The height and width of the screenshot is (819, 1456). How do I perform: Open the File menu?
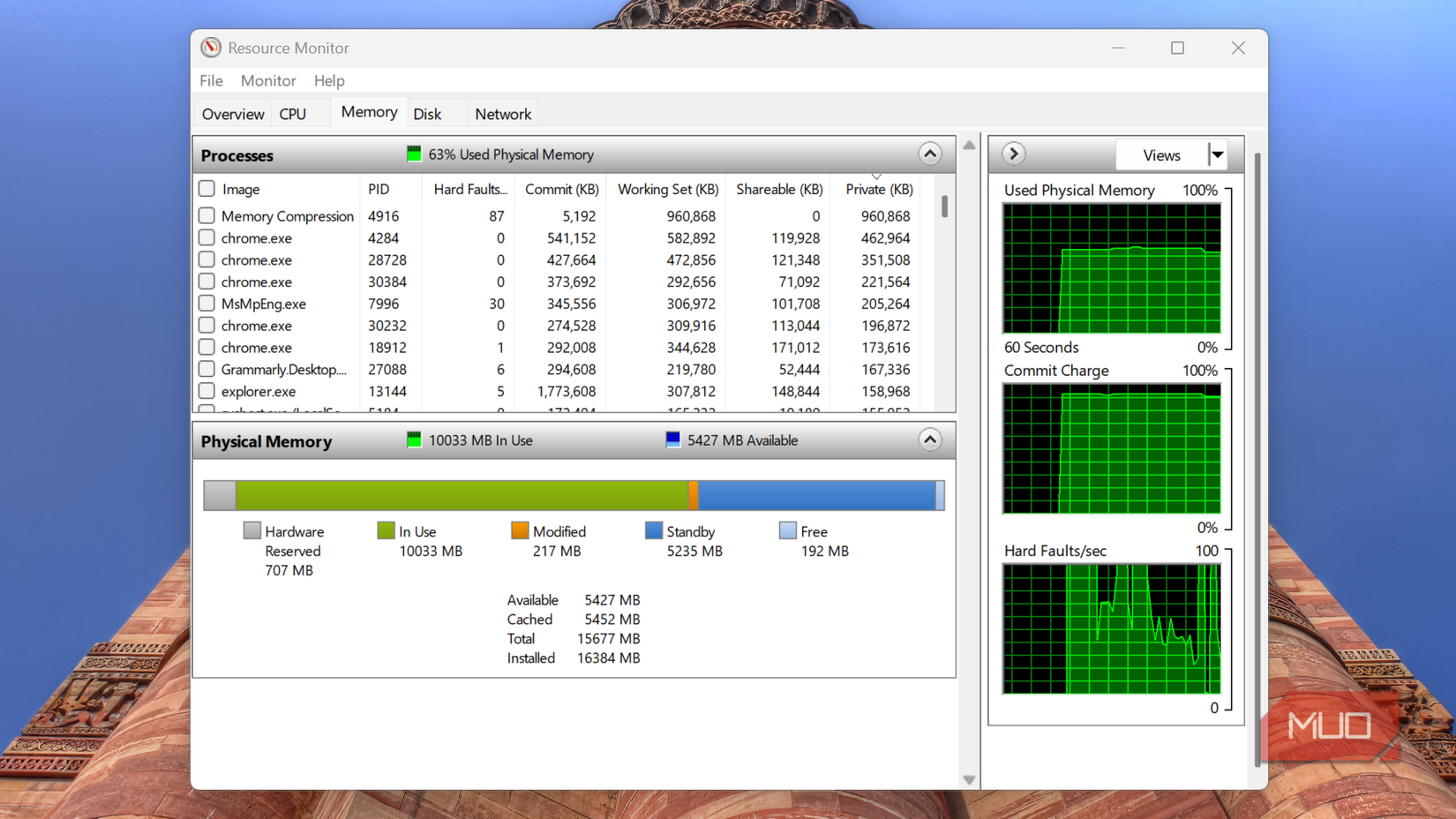point(211,80)
